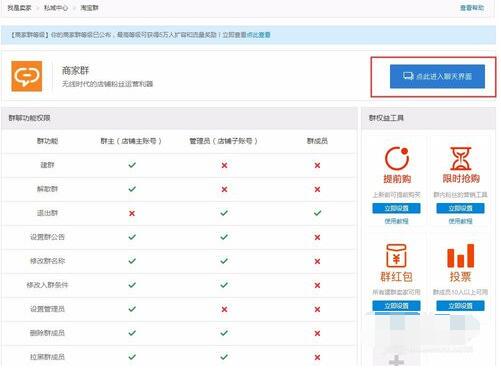Click the 群红包 red envelope icon

396,255
